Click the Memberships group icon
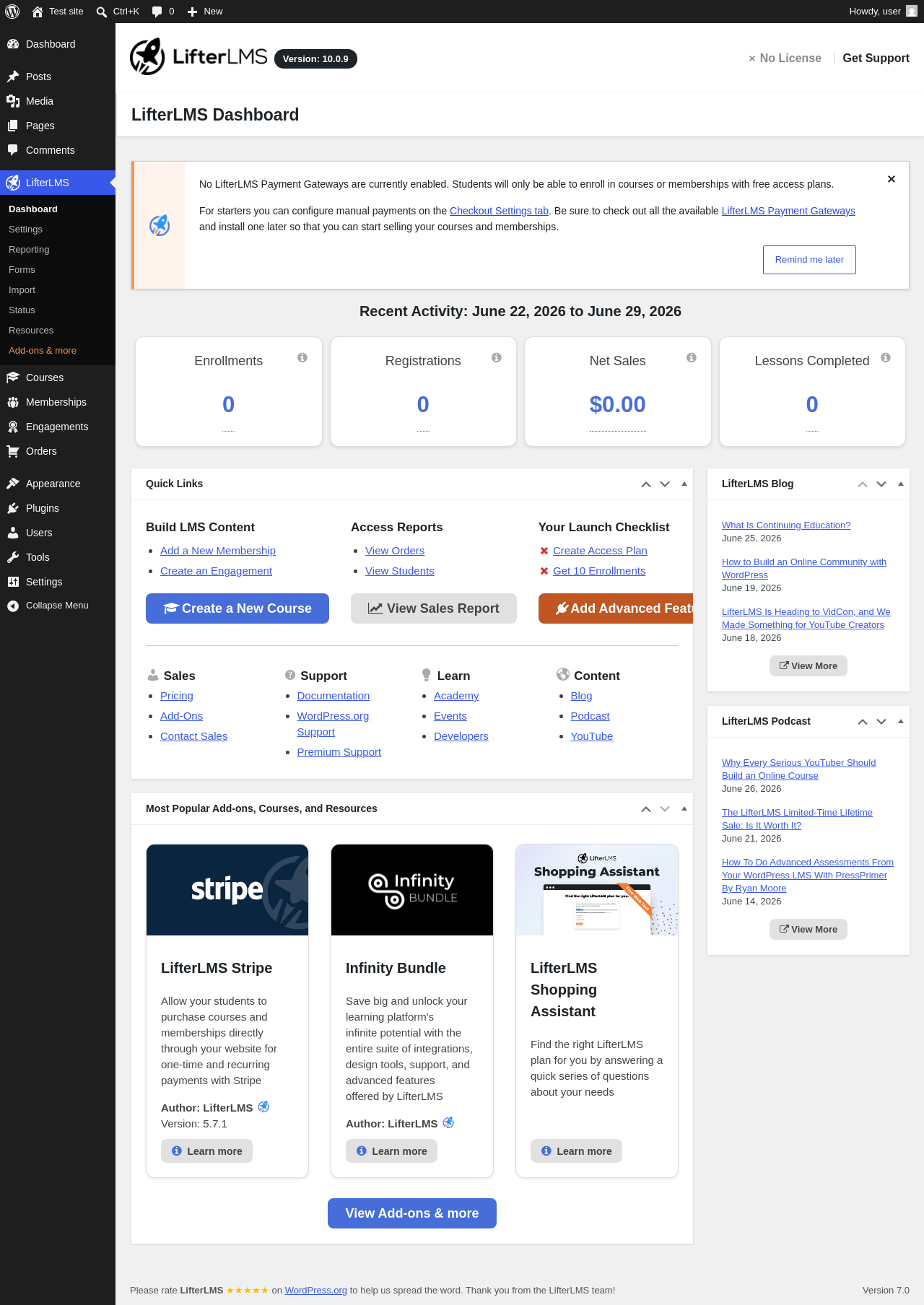The width and height of the screenshot is (924, 1305). click(x=13, y=402)
